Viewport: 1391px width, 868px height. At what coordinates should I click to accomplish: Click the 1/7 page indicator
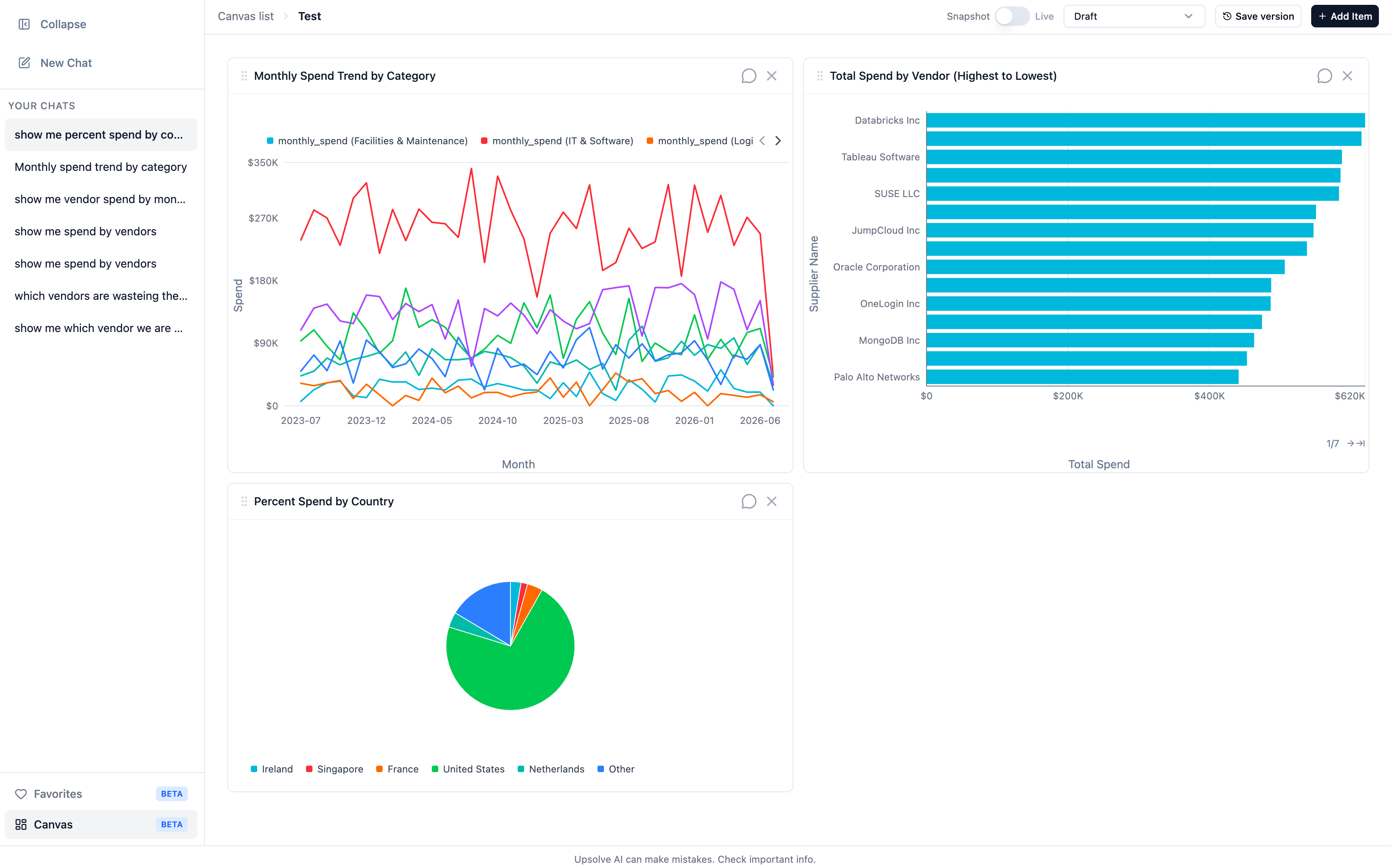(x=1333, y=443)
